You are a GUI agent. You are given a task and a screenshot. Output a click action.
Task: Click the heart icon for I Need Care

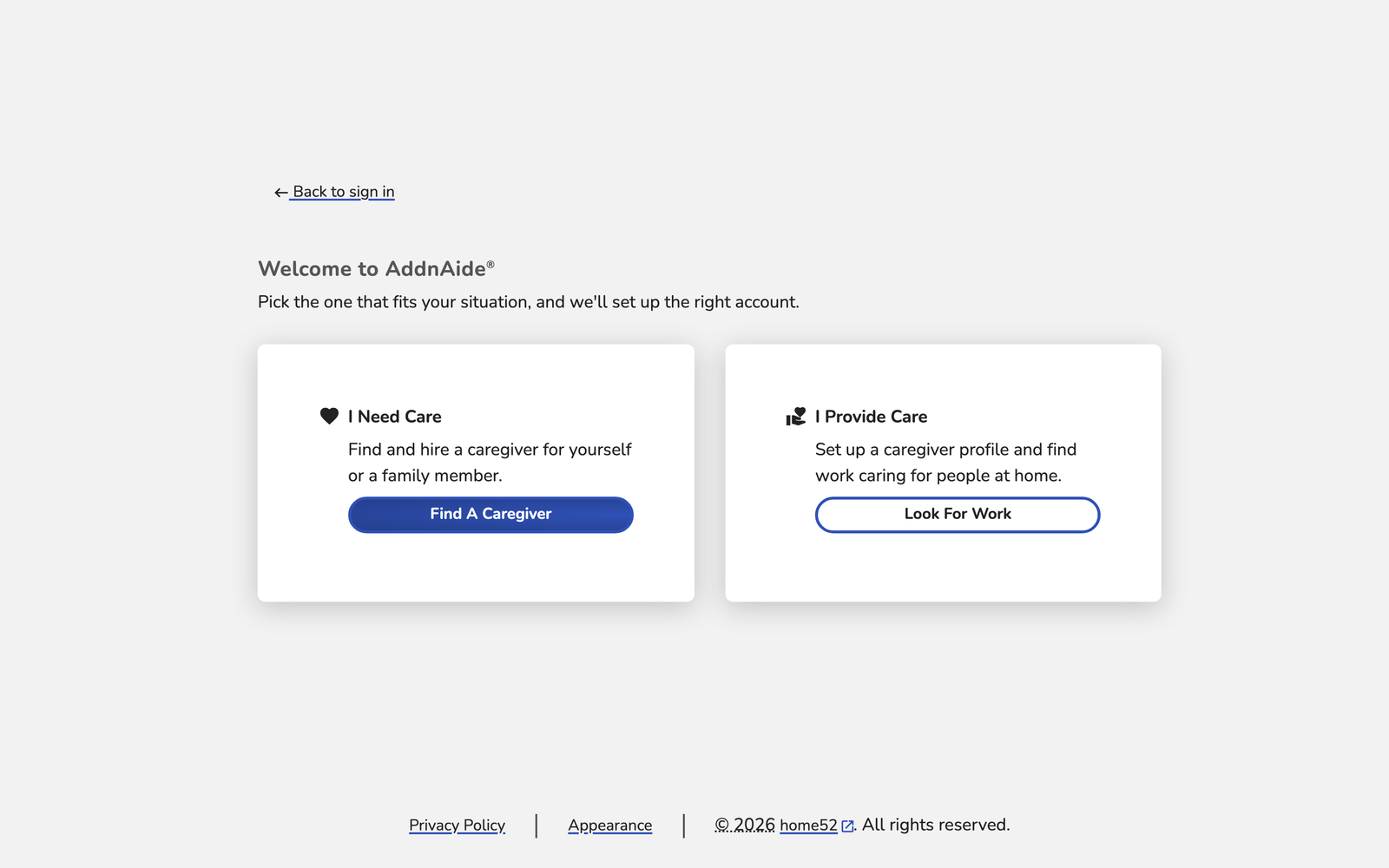[329, 417]
